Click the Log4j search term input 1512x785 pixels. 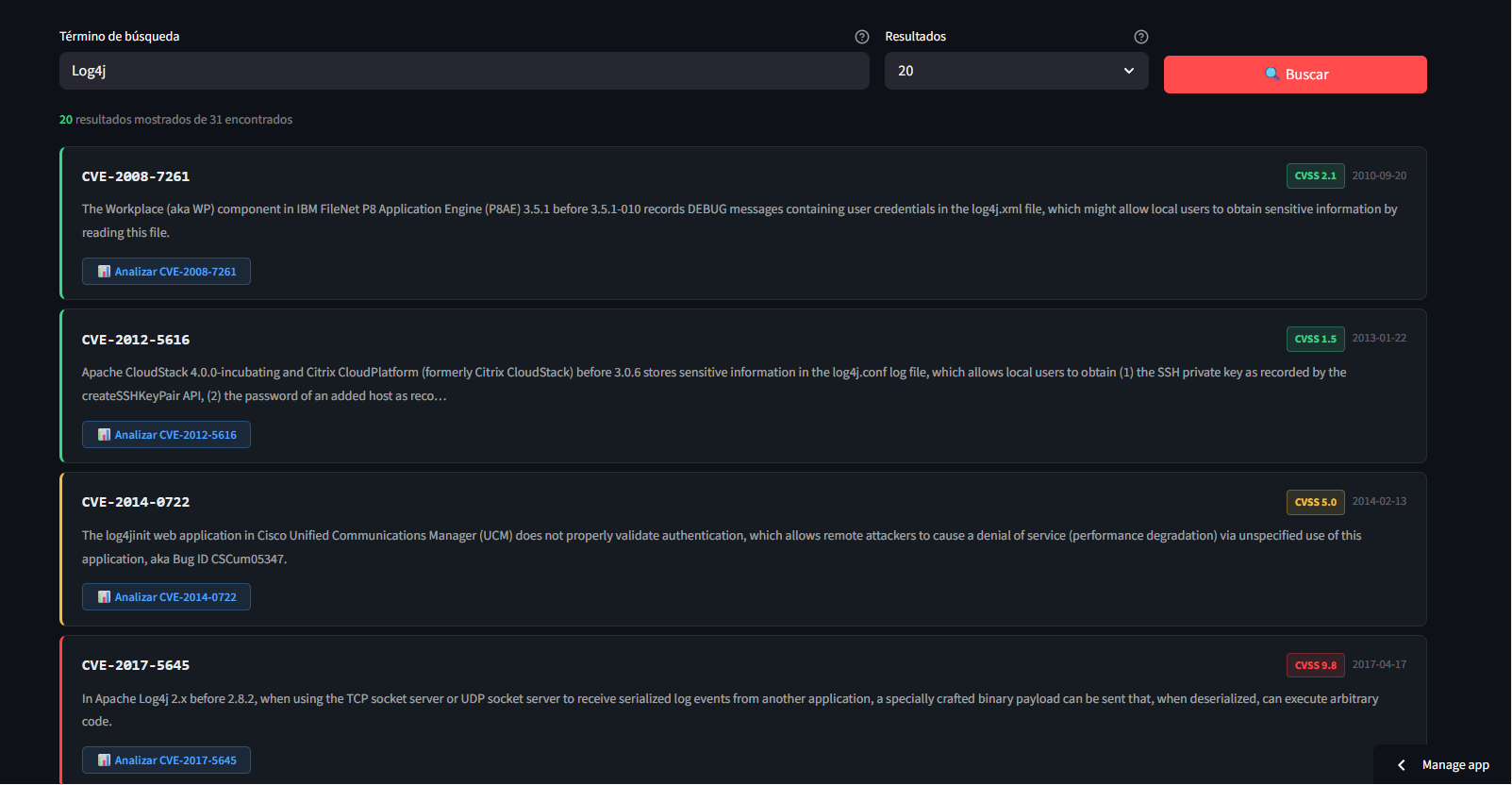(x=464, y=71)
